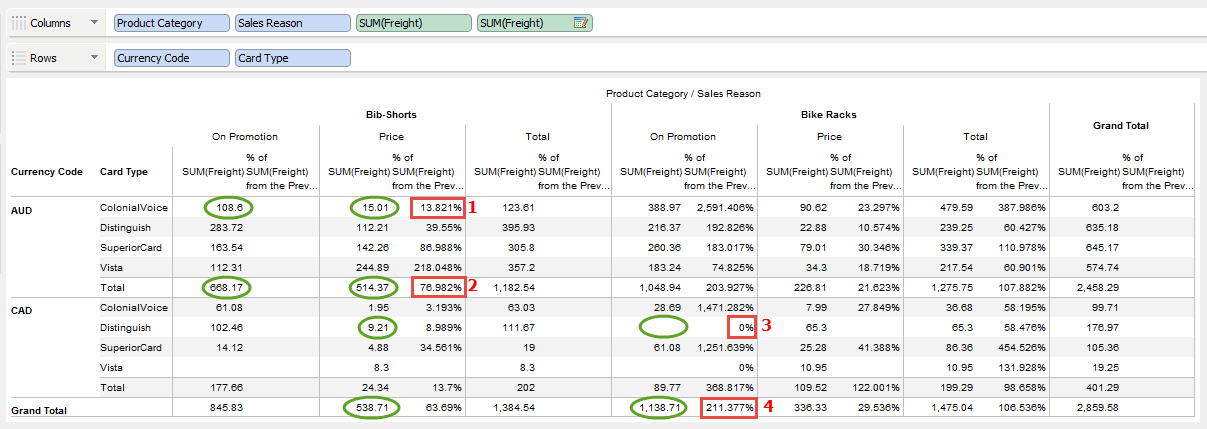The image size is (1207, 429).
Task: Select the CAD row header
Action: pyautogui.click(x=23, y=310)
